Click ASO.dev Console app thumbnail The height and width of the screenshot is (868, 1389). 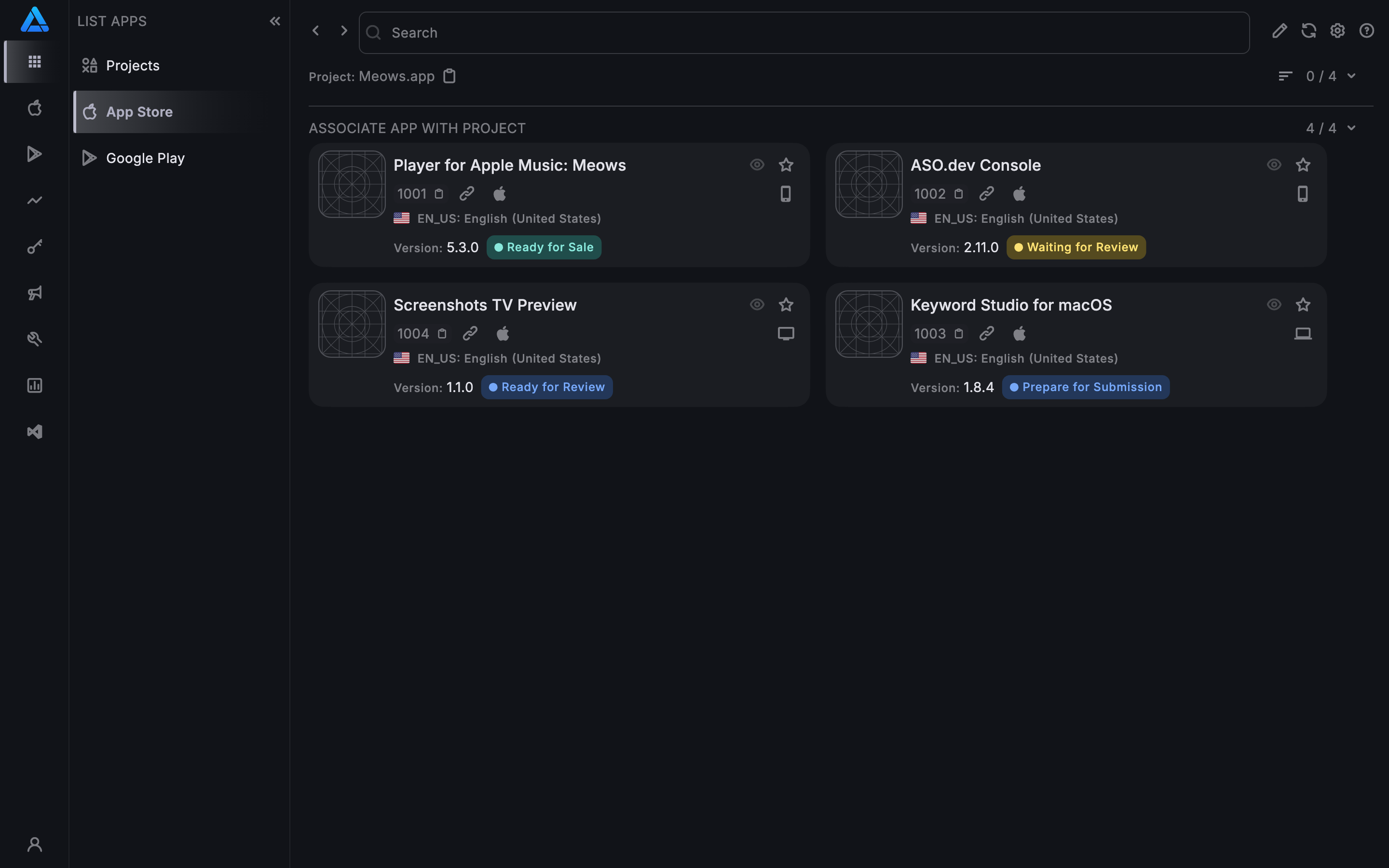click(869, 184)
